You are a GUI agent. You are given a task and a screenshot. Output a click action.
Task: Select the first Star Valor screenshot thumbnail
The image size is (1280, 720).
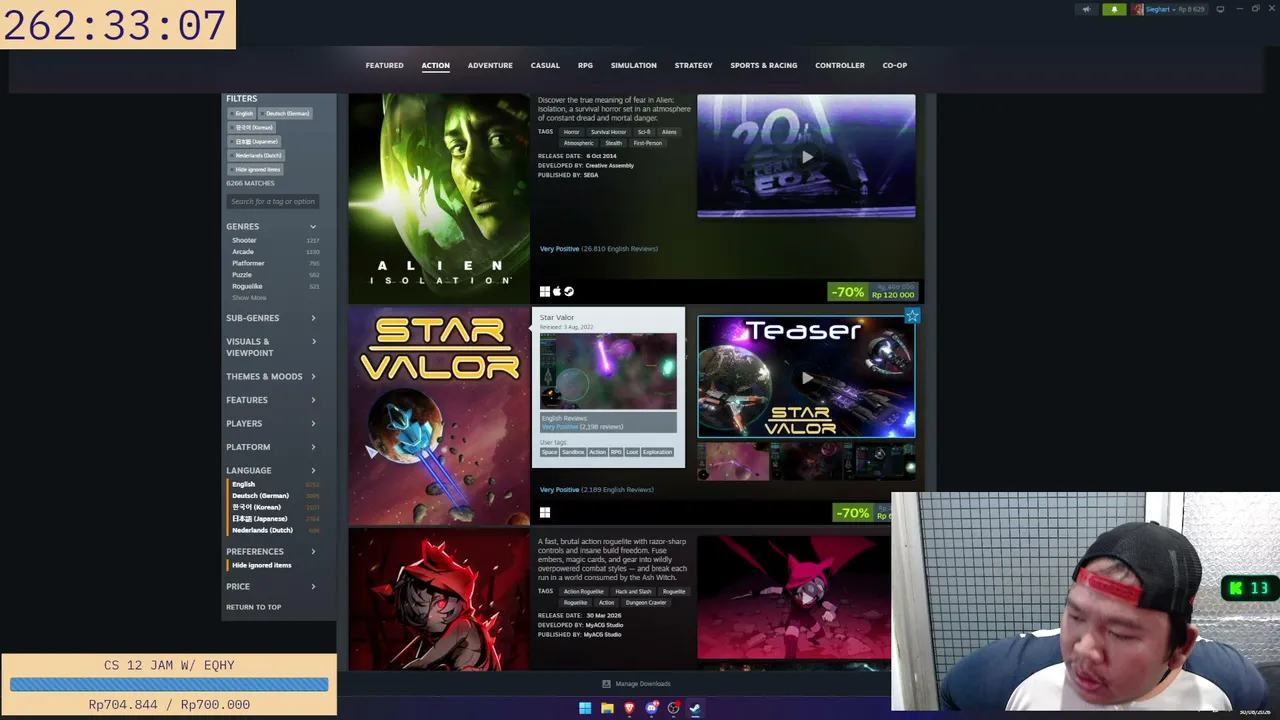coord(733,462)
